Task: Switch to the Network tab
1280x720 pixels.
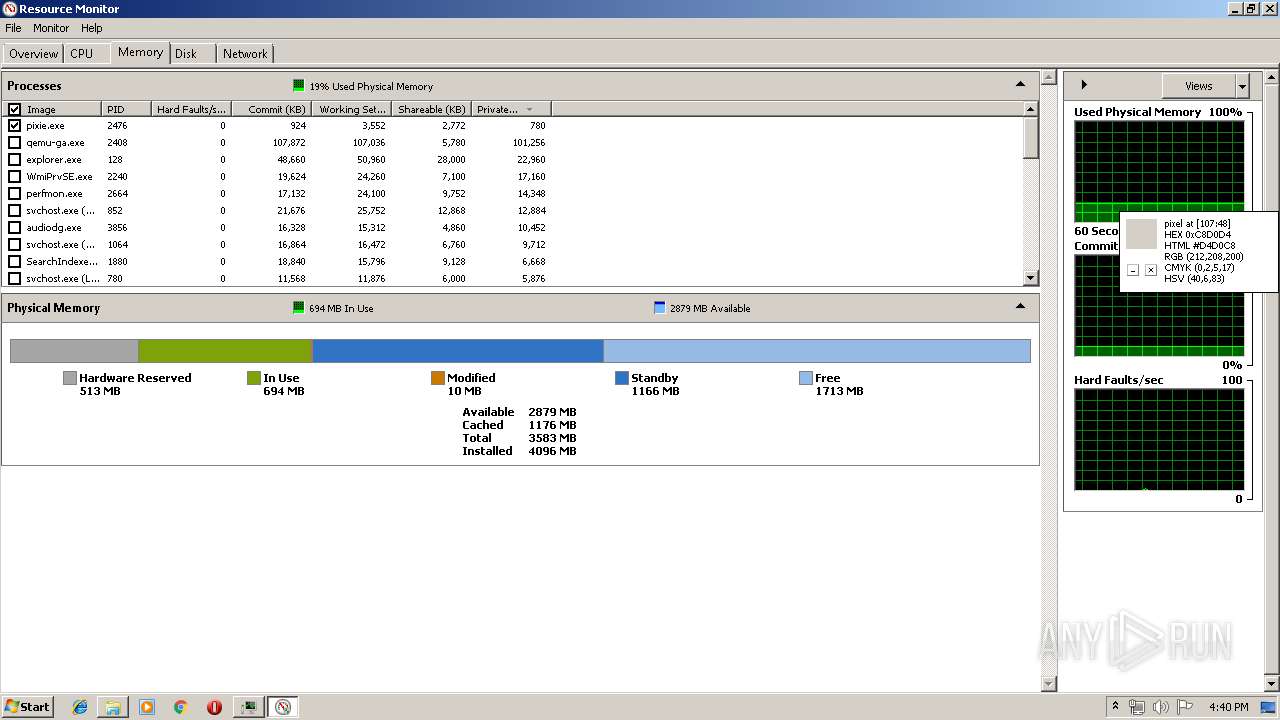Action: coord(245,54)
